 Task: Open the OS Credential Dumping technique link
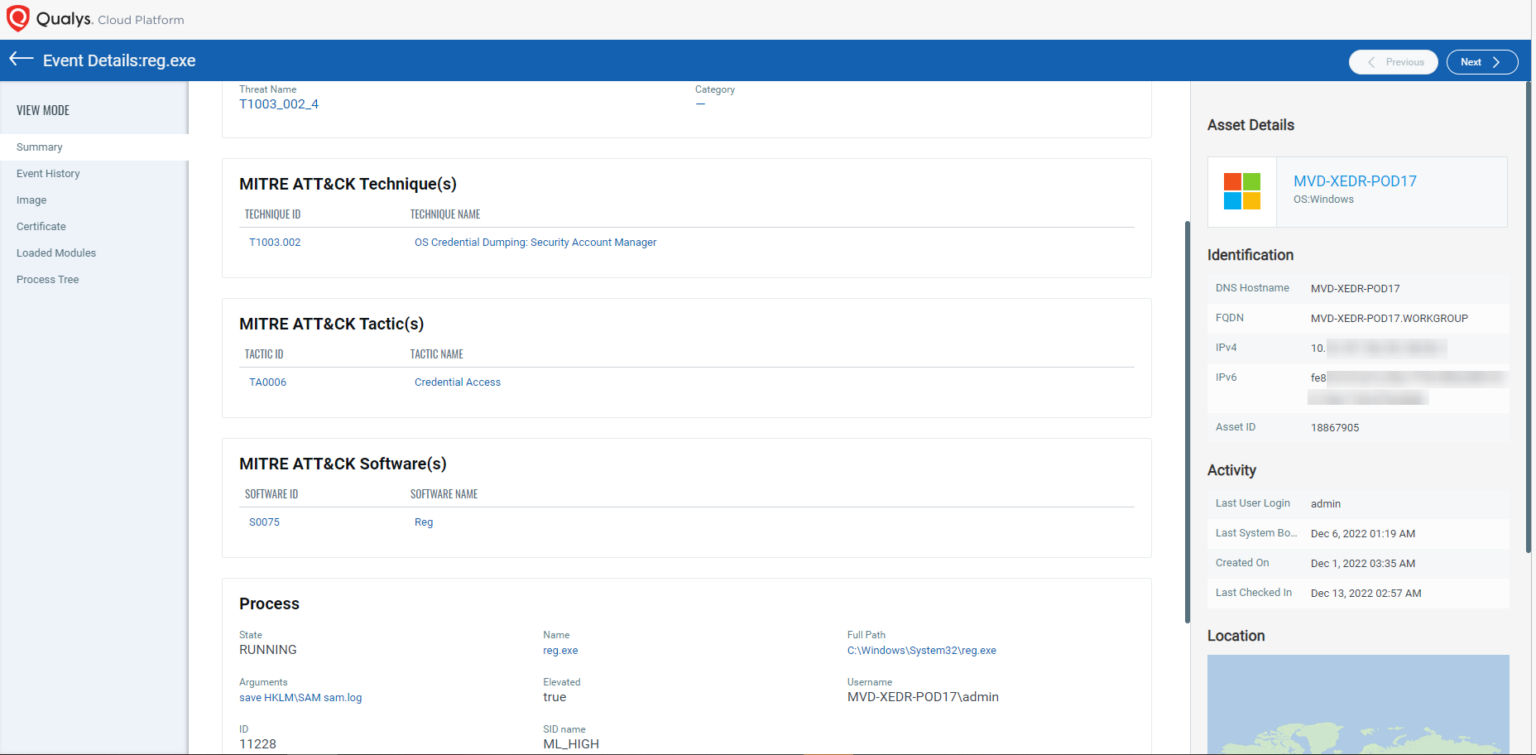[x=535, y=241]
